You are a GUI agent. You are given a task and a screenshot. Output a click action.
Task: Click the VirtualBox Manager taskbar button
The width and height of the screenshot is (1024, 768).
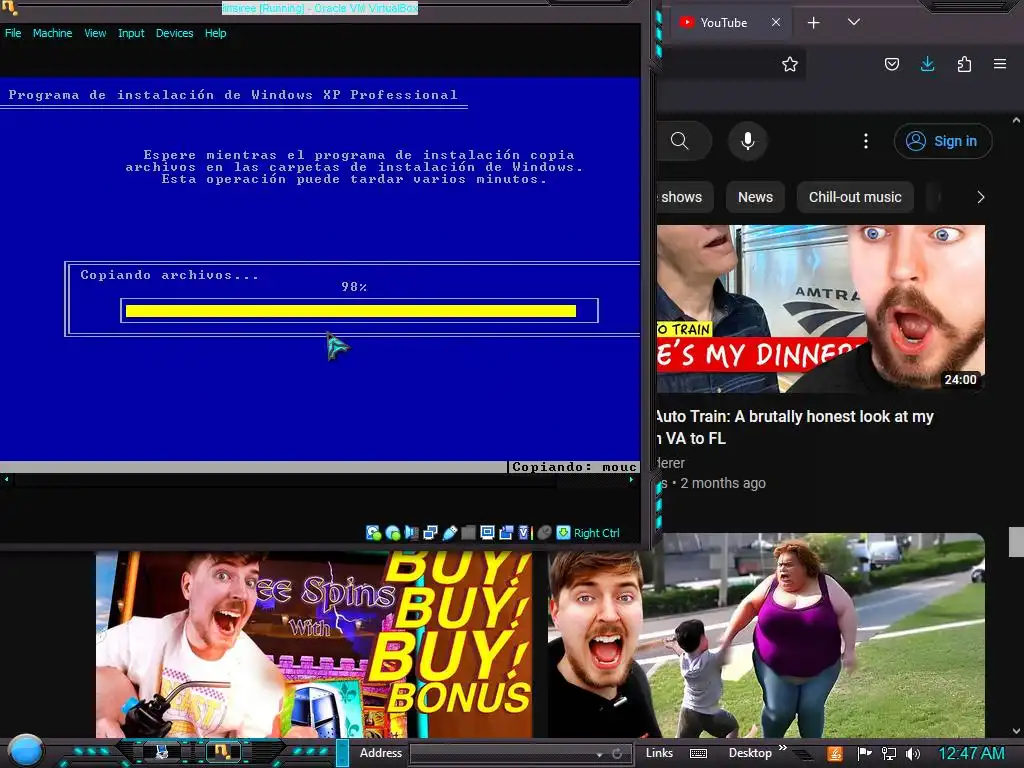click(162, 752)
